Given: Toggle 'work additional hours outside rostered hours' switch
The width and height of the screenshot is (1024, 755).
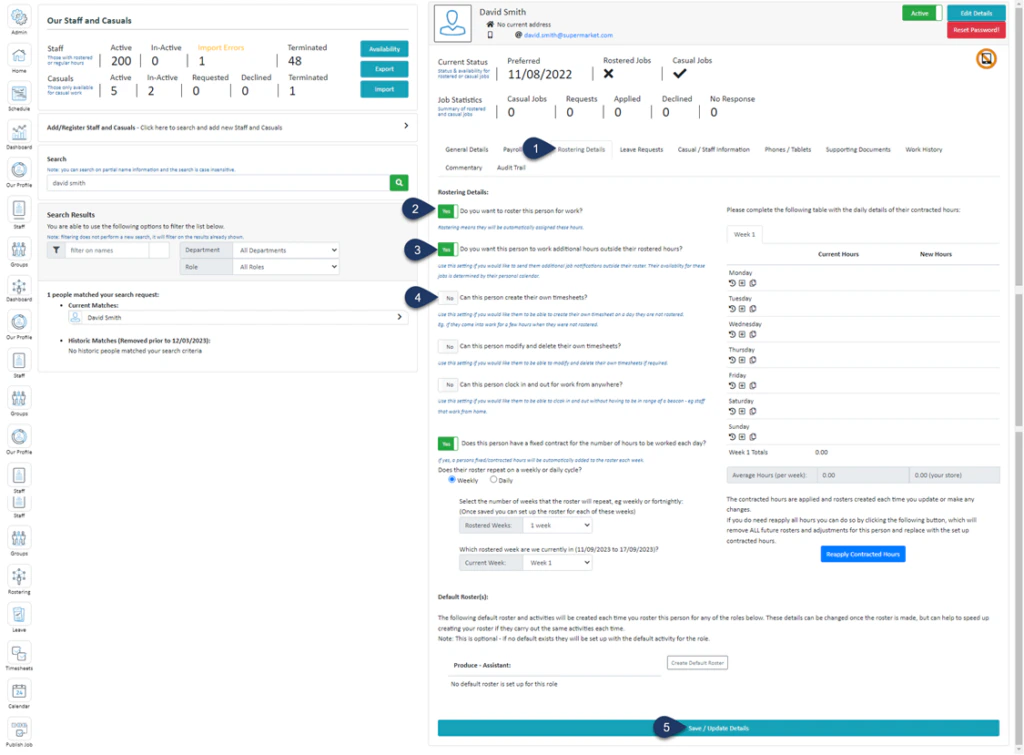Looking at the screenshot, I should click(x=447, y=249).
